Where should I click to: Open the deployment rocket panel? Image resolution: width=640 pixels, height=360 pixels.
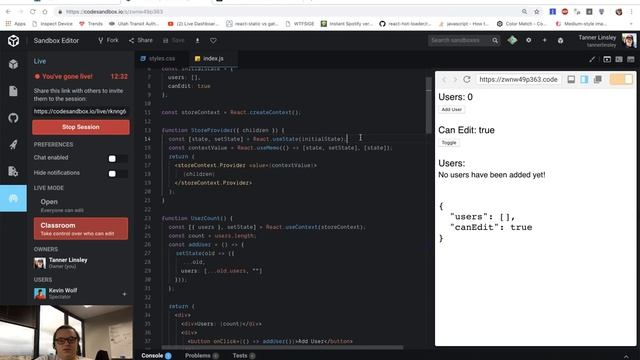13,144
